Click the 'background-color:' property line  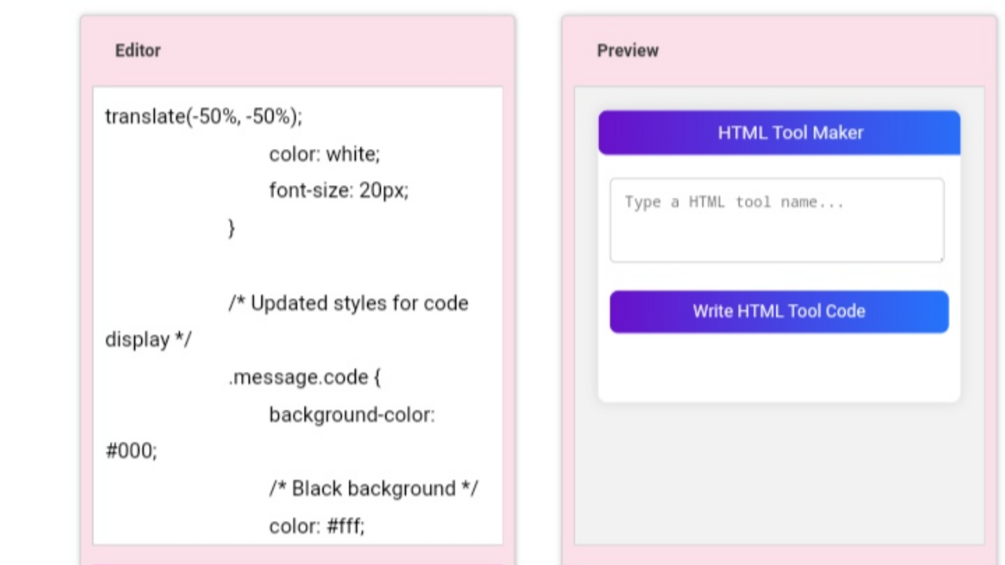coord(351,414)
